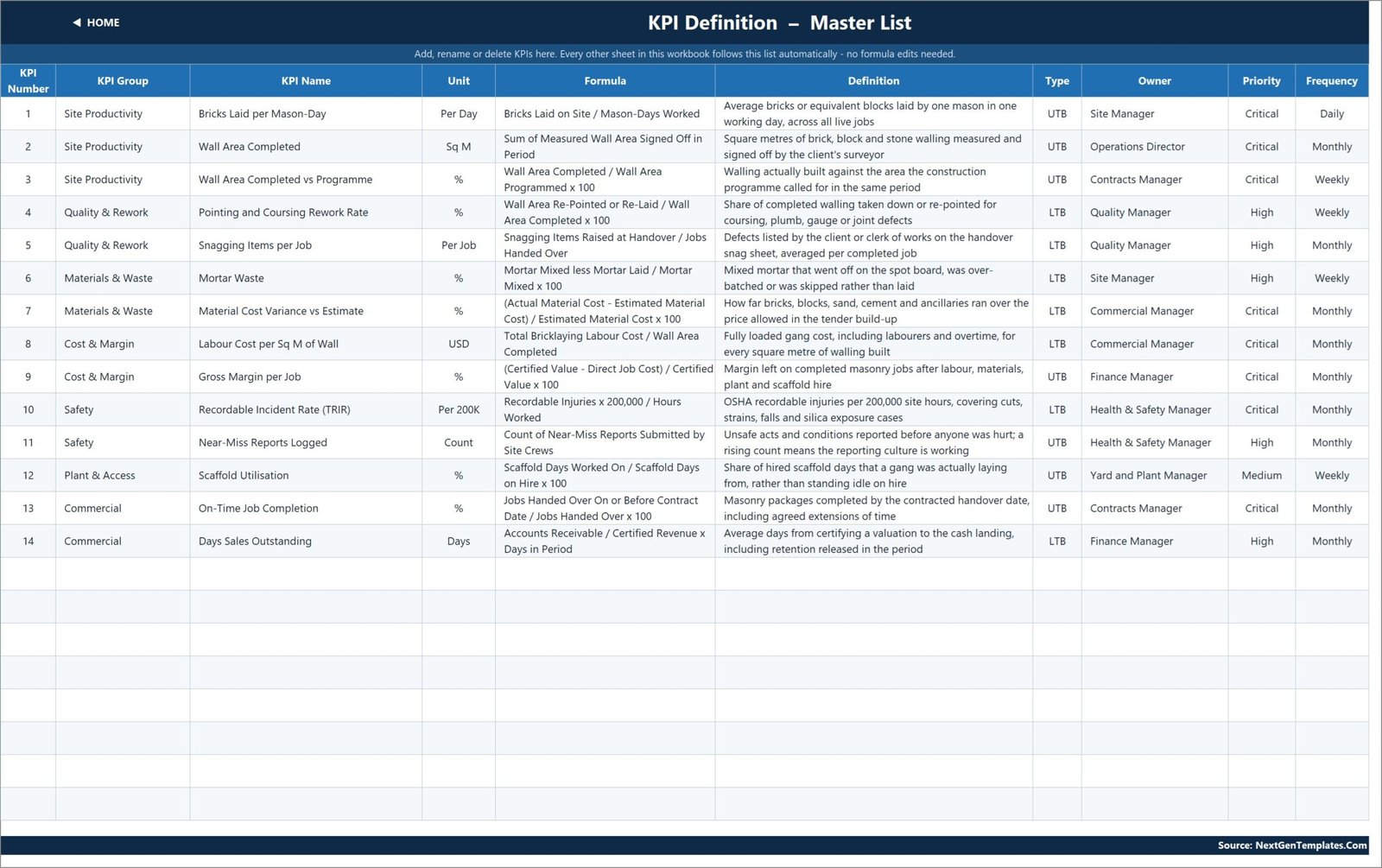Select 'Material Cost Variance vs Estimate' cell
1382x868 pixels.
tap(306, 311)
